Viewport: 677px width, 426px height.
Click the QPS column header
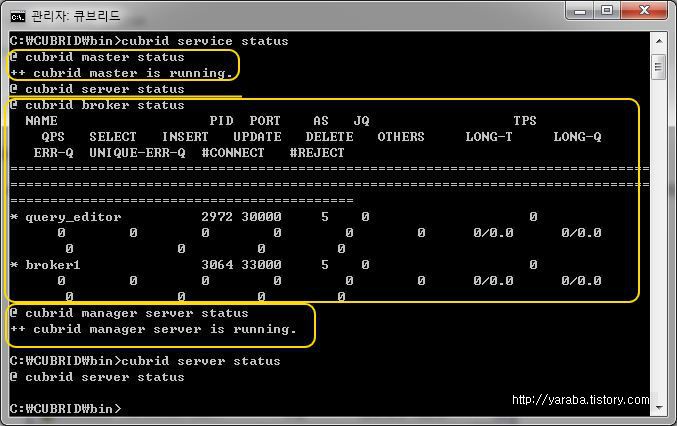point(53,137)
